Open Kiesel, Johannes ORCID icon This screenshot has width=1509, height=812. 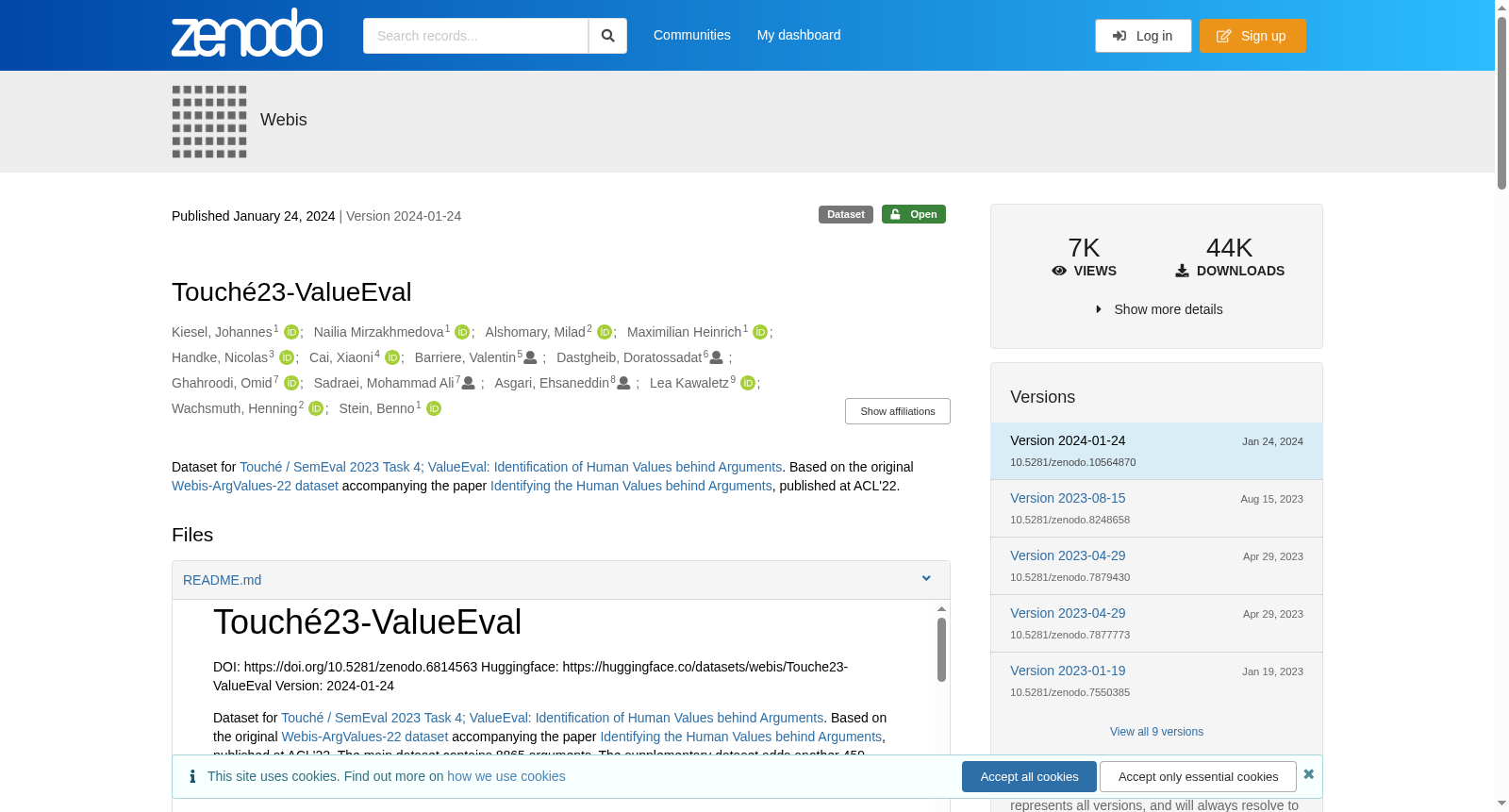(x=291, y=332)
